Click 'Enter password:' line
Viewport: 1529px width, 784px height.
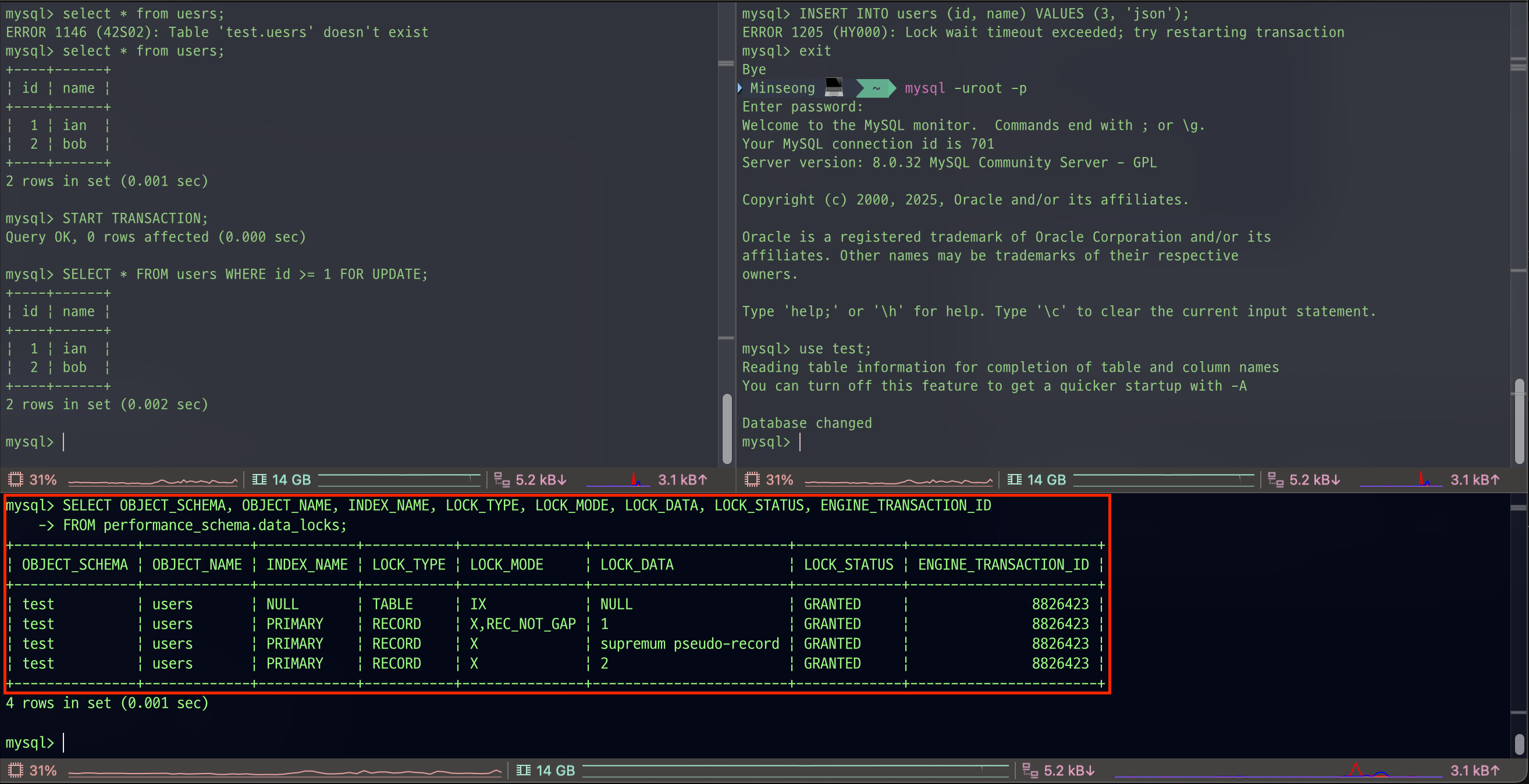pyautogui.click(x=802, y=107)
